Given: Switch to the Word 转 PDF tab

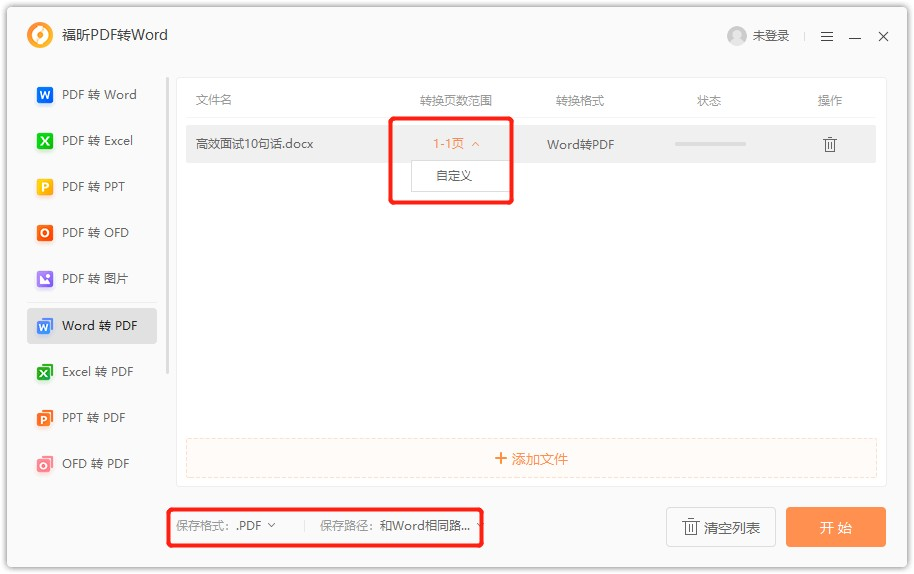Looking at the screenshot, I should pyautogui.click(x=92, y=326).
